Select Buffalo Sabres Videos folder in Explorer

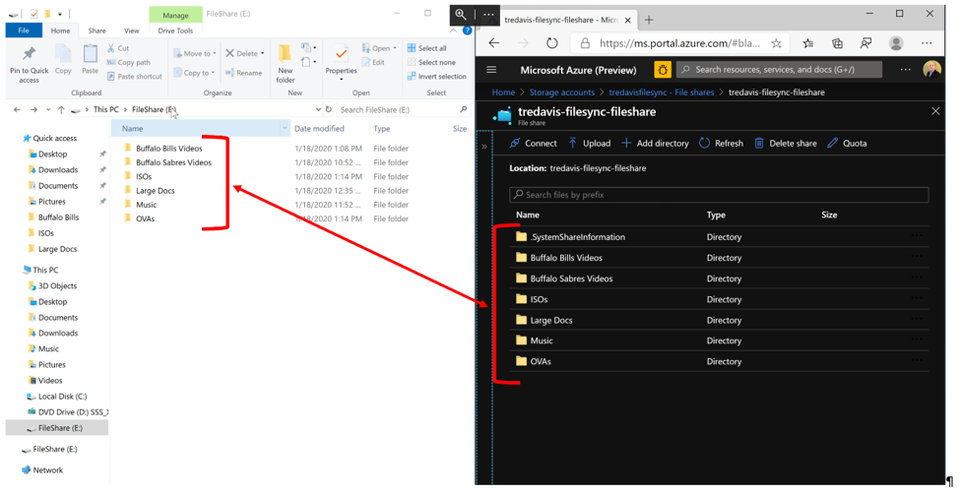(x=174, y=162)
